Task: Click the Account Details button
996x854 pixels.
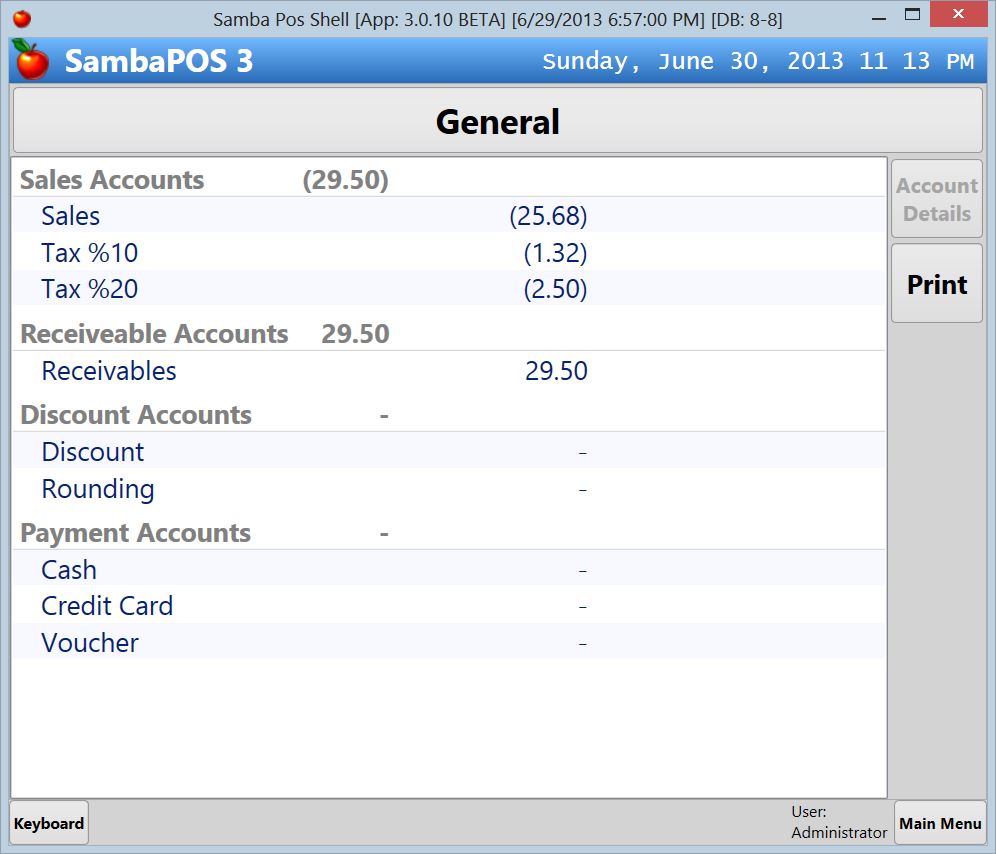Action: click(936, 197)
